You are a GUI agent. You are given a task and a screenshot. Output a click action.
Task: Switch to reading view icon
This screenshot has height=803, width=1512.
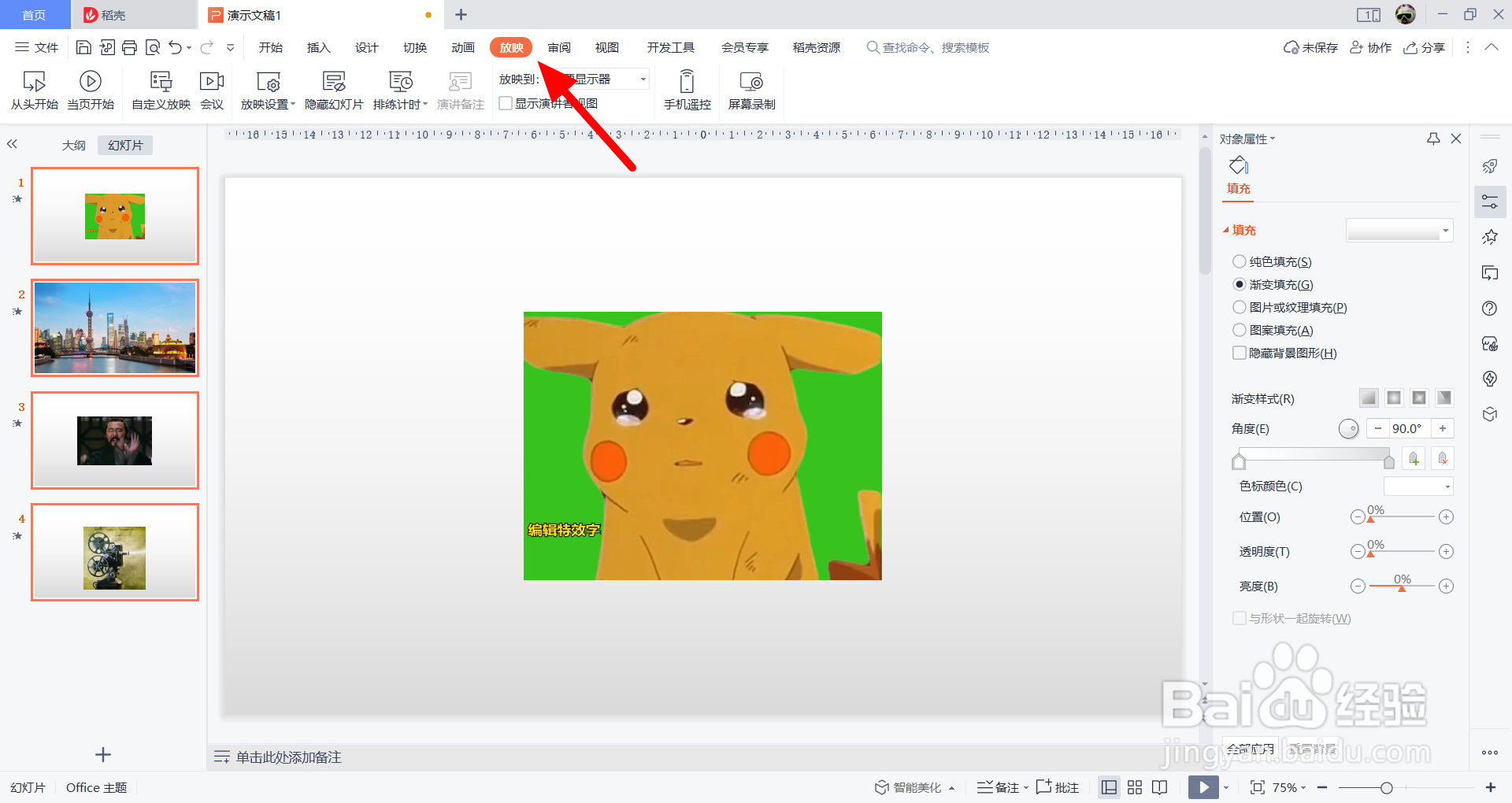(x=1159, y=787)
